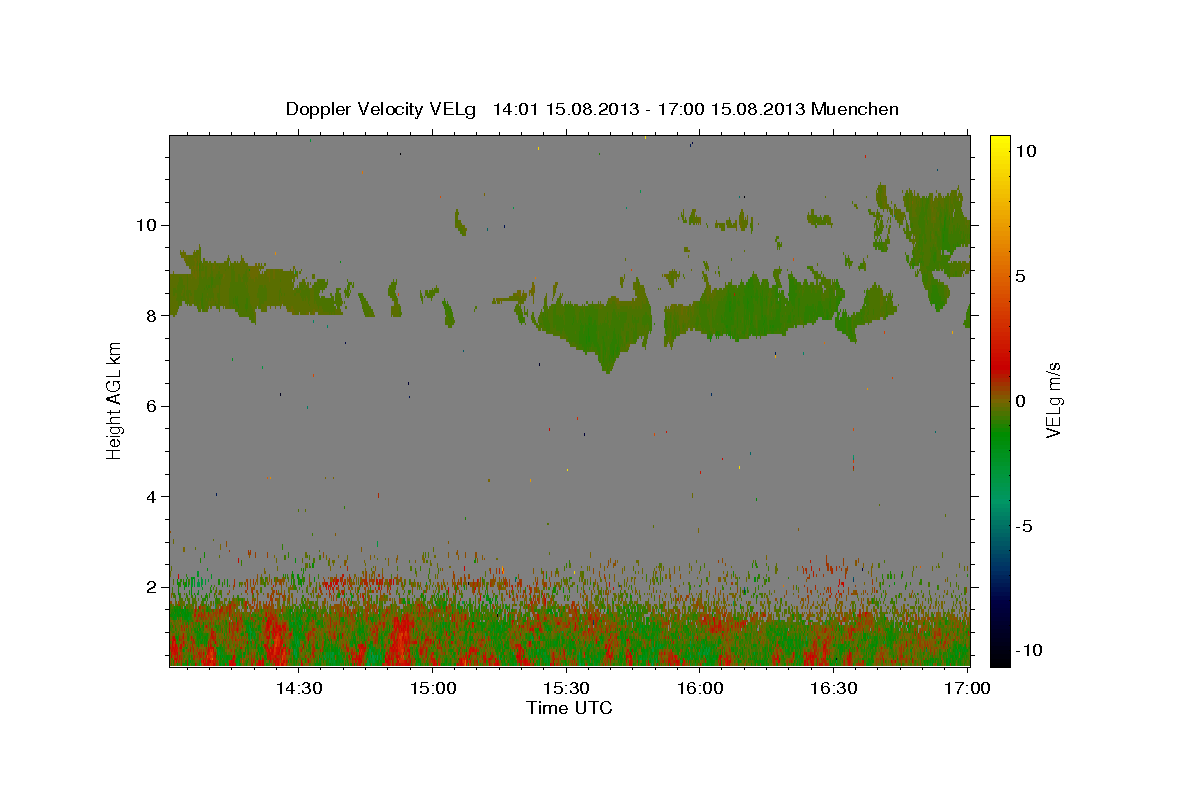This screenshot has height=800, width=1200.
Task: Click the height tick label '10'
Action: point(149,225)
